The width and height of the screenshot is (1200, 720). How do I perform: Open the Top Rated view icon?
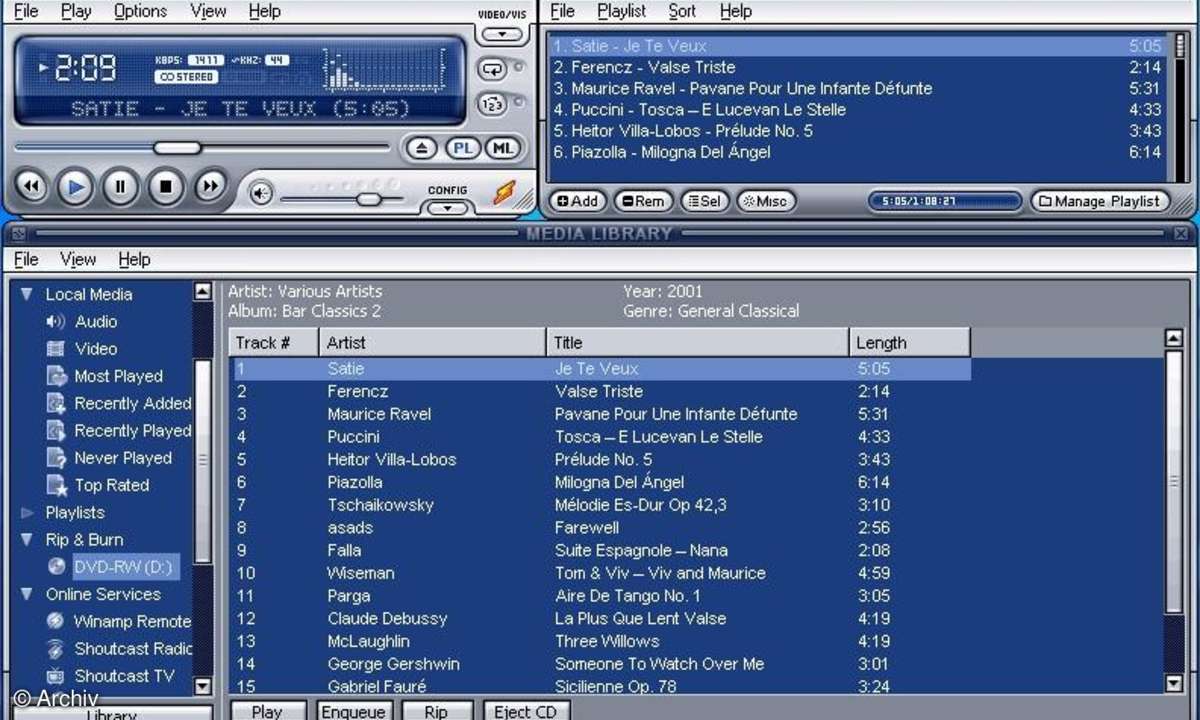(56, 485)
